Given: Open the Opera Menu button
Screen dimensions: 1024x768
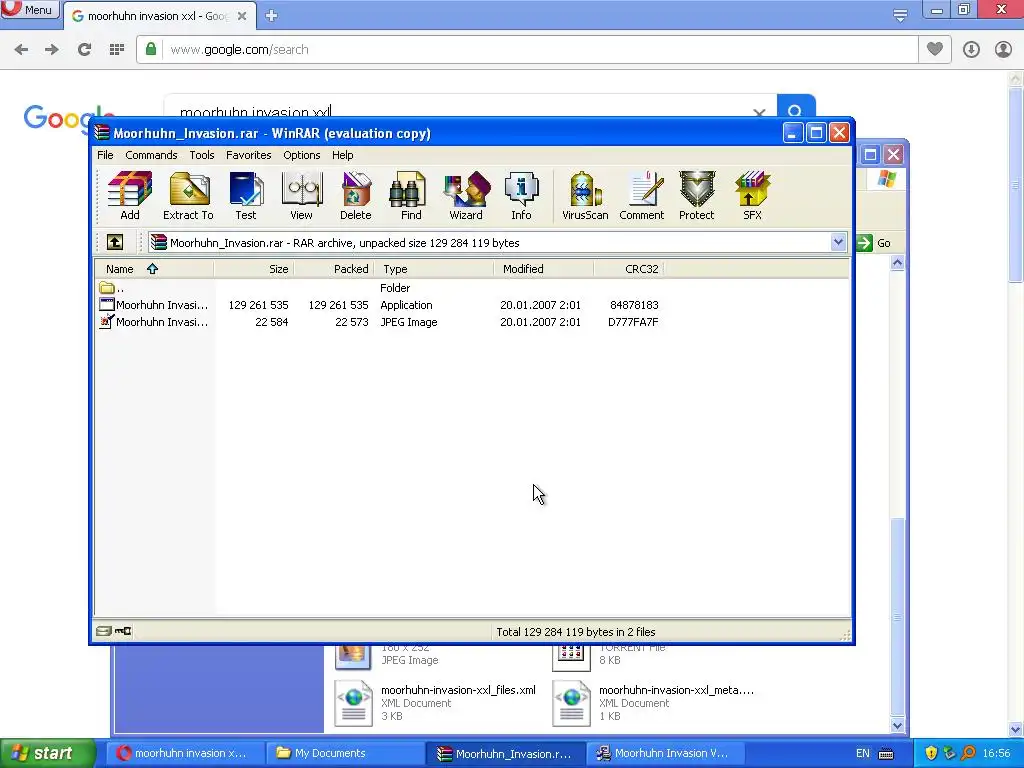Looking at the screenshot, I should [x=29, y=10].
